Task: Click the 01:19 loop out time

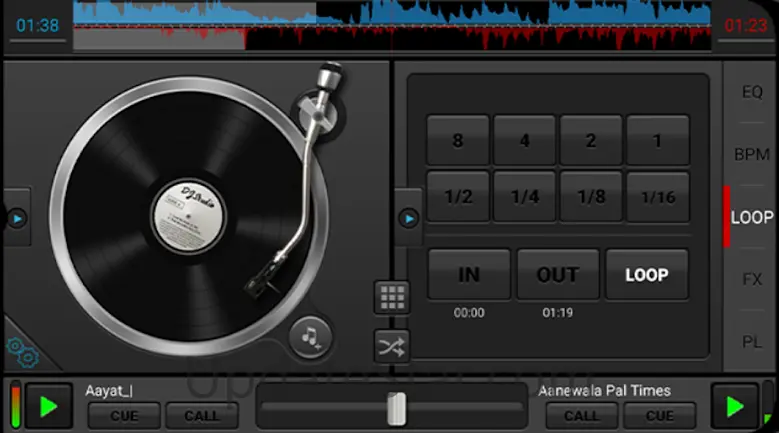Action: pyautogui.click(x=557, y=312)
